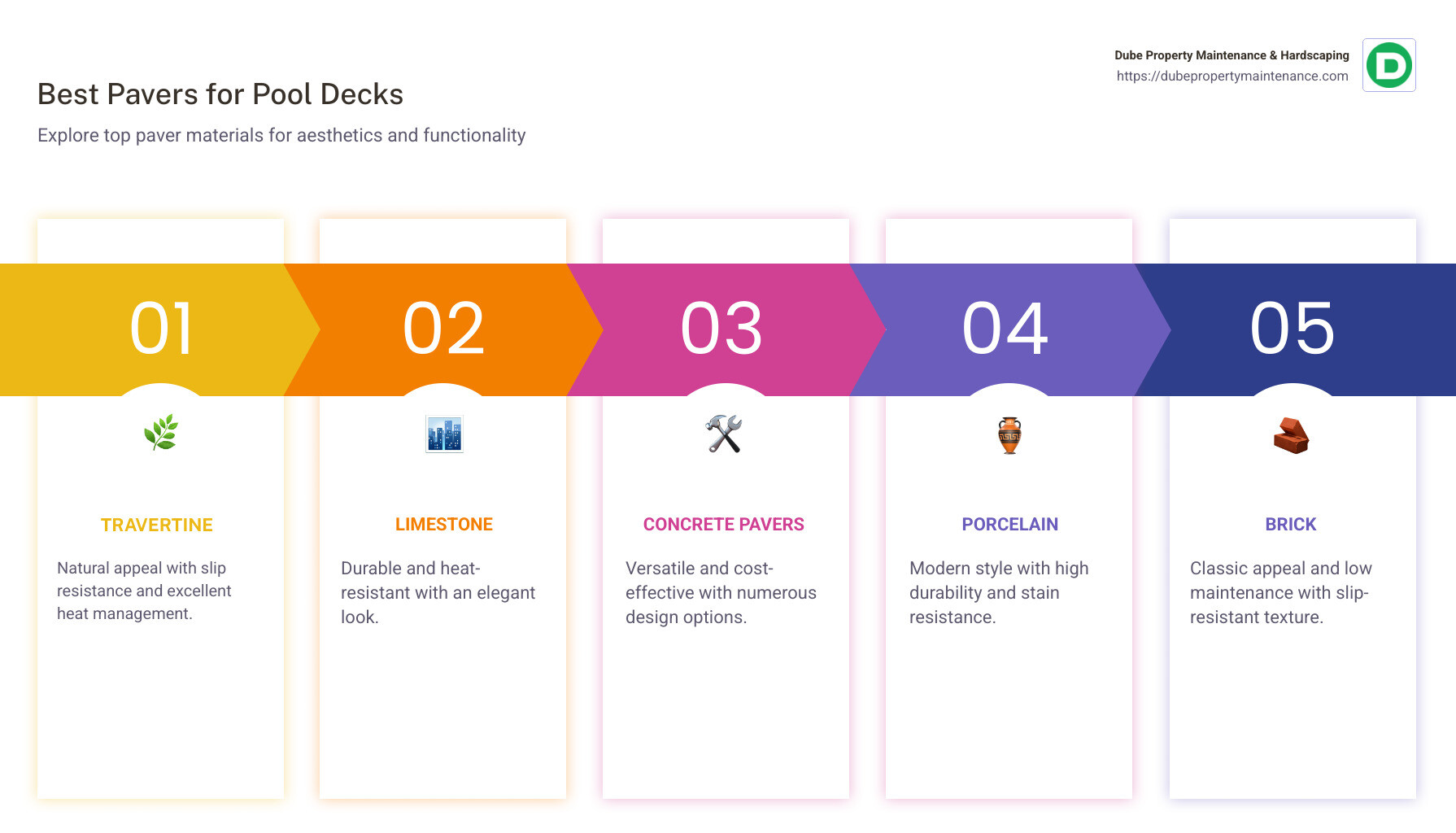Select the orange 02 arrow step
1456x833 pixels.
tap(444, 329)
